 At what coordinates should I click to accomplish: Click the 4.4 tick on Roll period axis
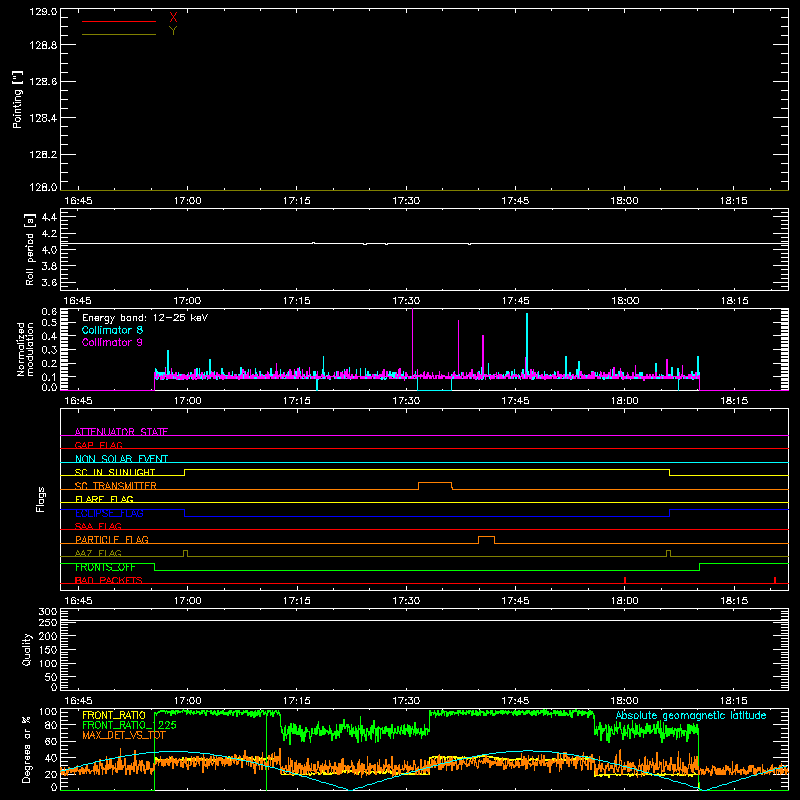tap(49, 217)
